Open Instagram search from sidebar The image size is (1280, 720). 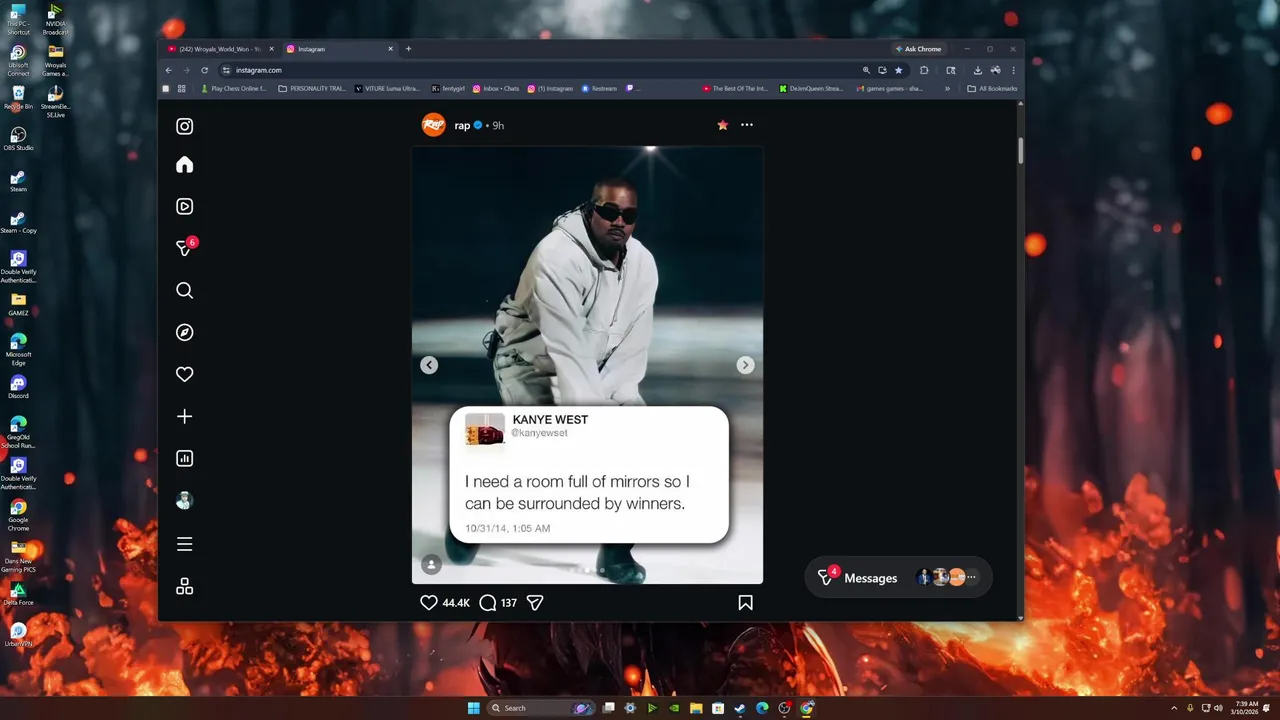(185, 291)
